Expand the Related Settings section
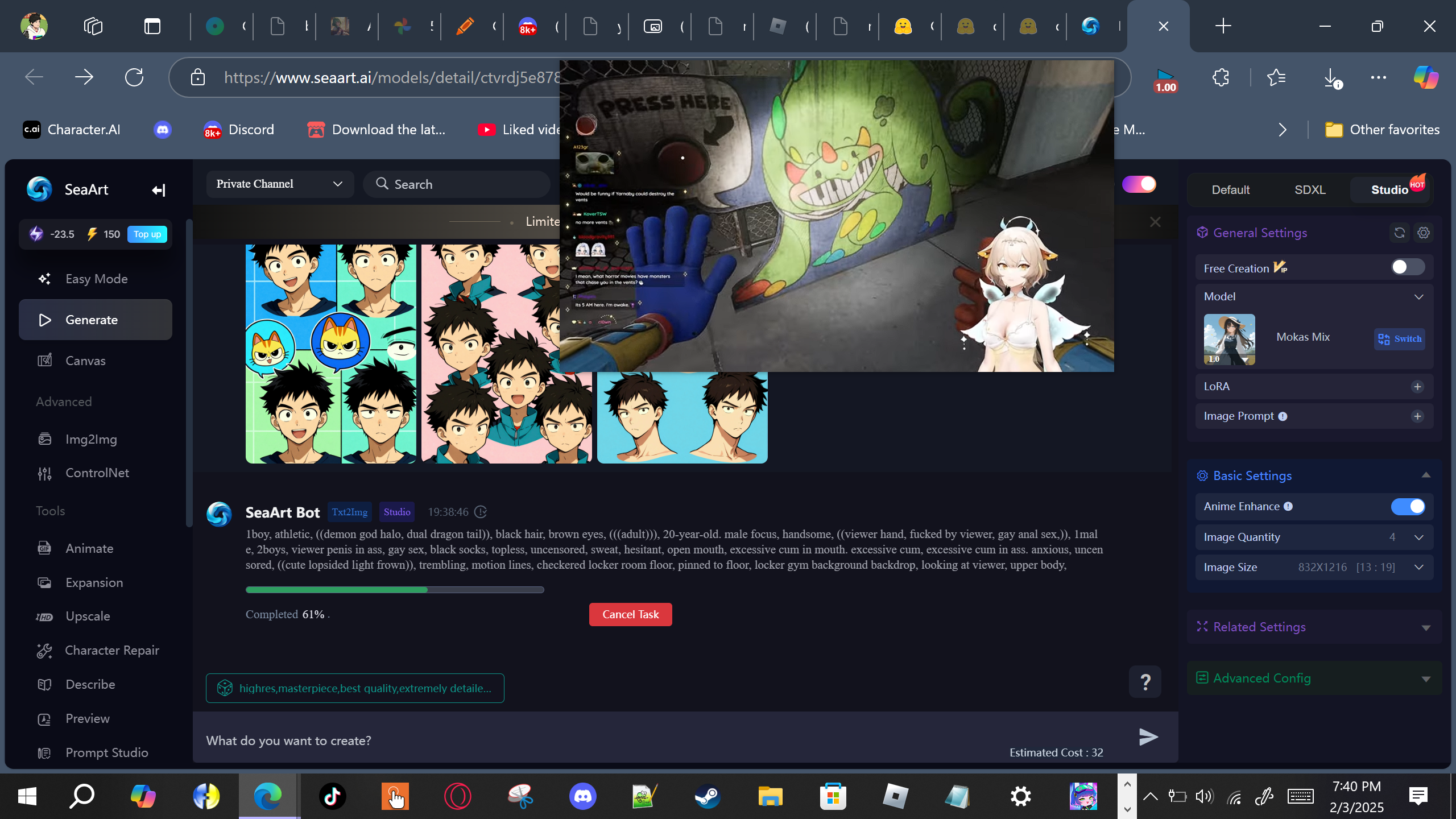 tap(1426, 627)
